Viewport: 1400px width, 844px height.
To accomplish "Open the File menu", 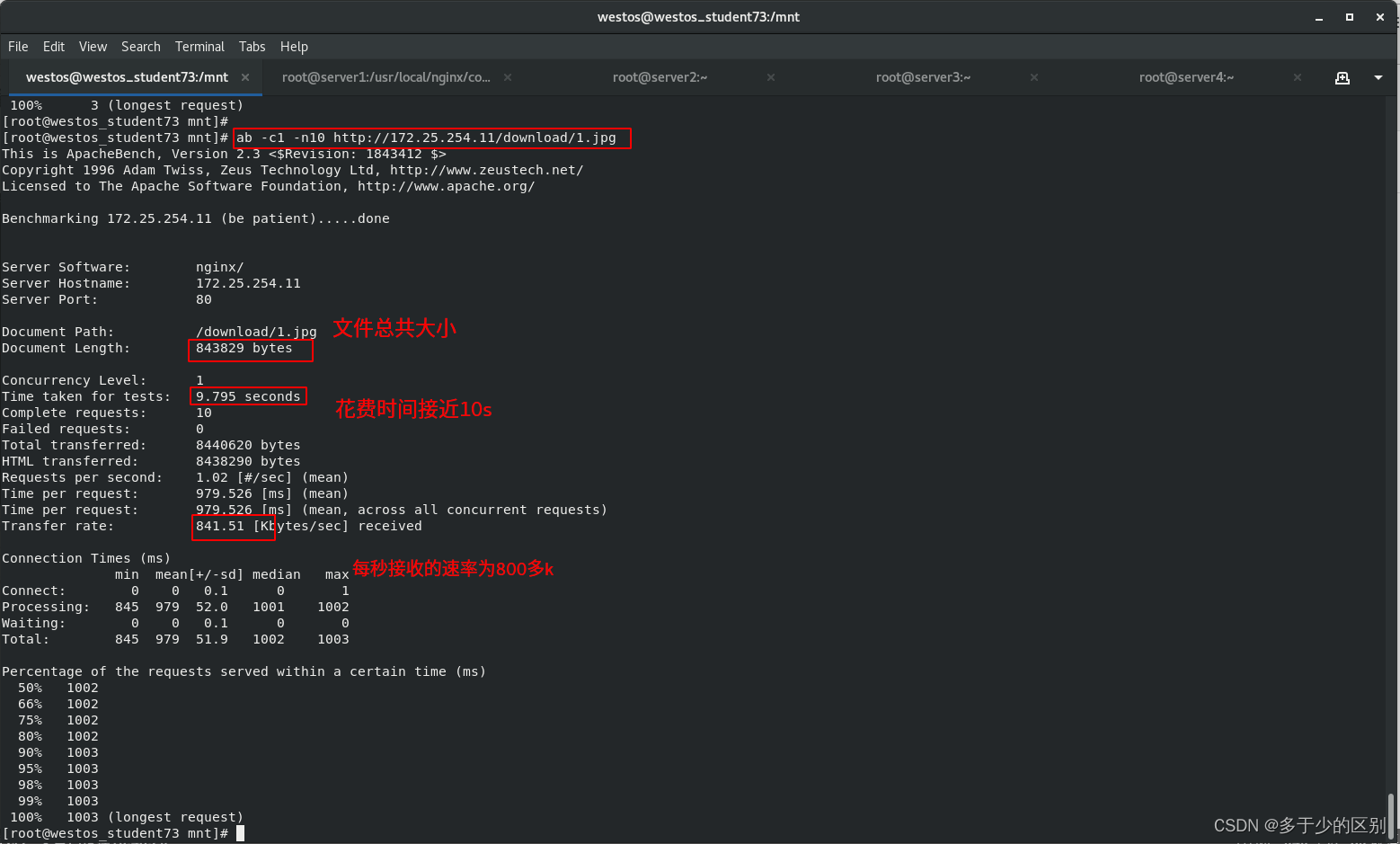I will click(x=18, y=47).
